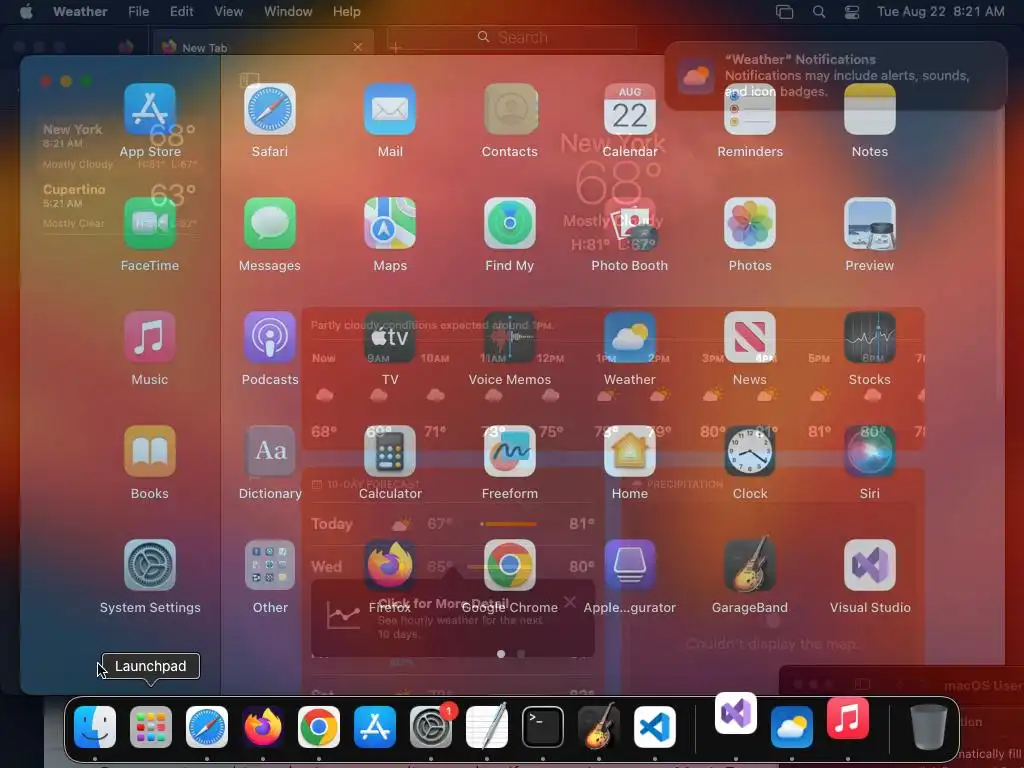The height and width of the screenshot is (768, 1024).
Task: Launch Siri from Launchpad
Action: (x=870, y=451)
